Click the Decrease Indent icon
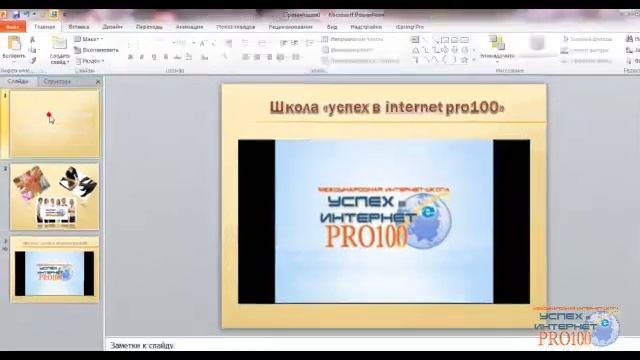 click(x=284, y=43)
